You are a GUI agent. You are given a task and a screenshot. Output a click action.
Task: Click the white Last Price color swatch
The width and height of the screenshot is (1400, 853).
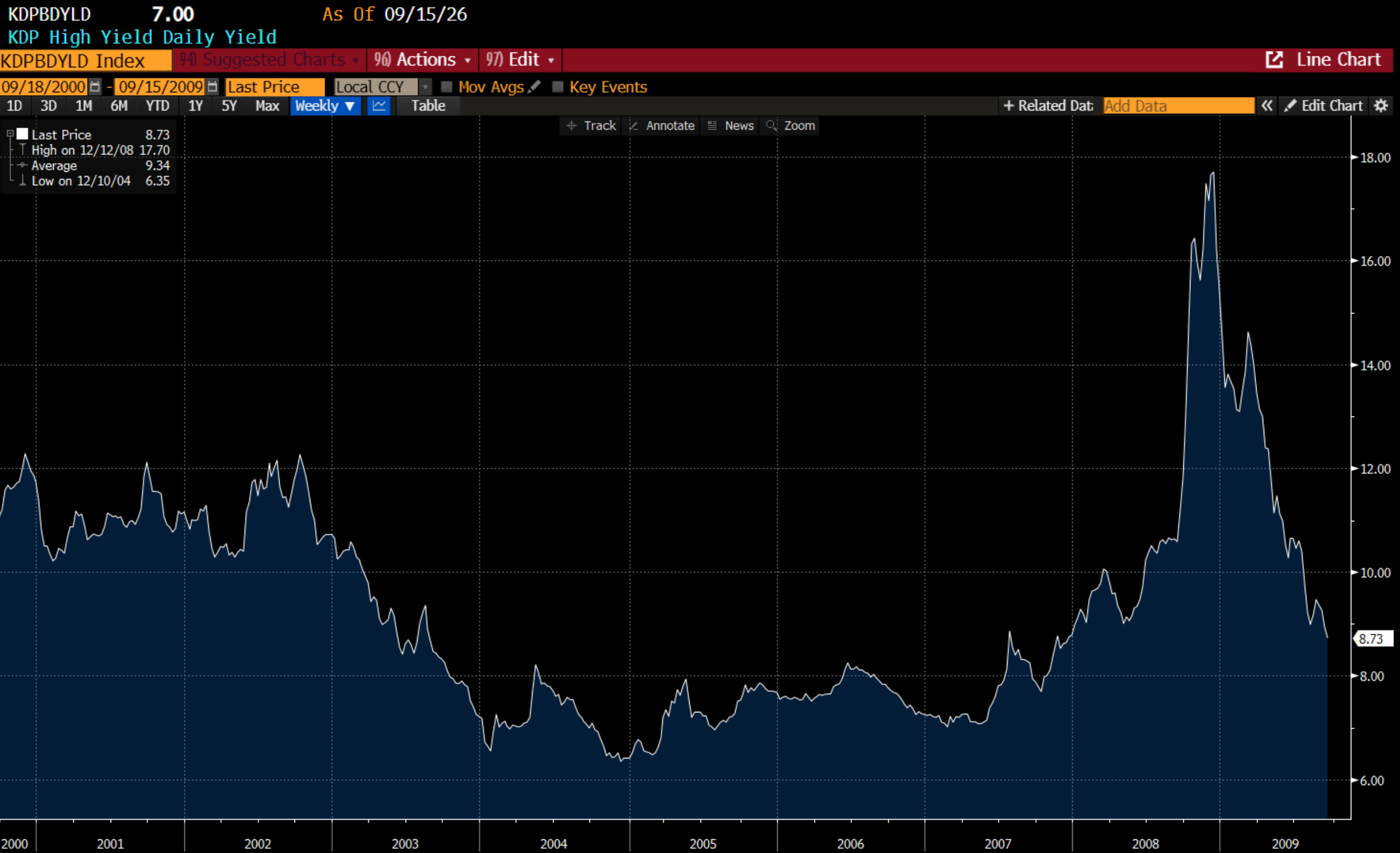22,134
